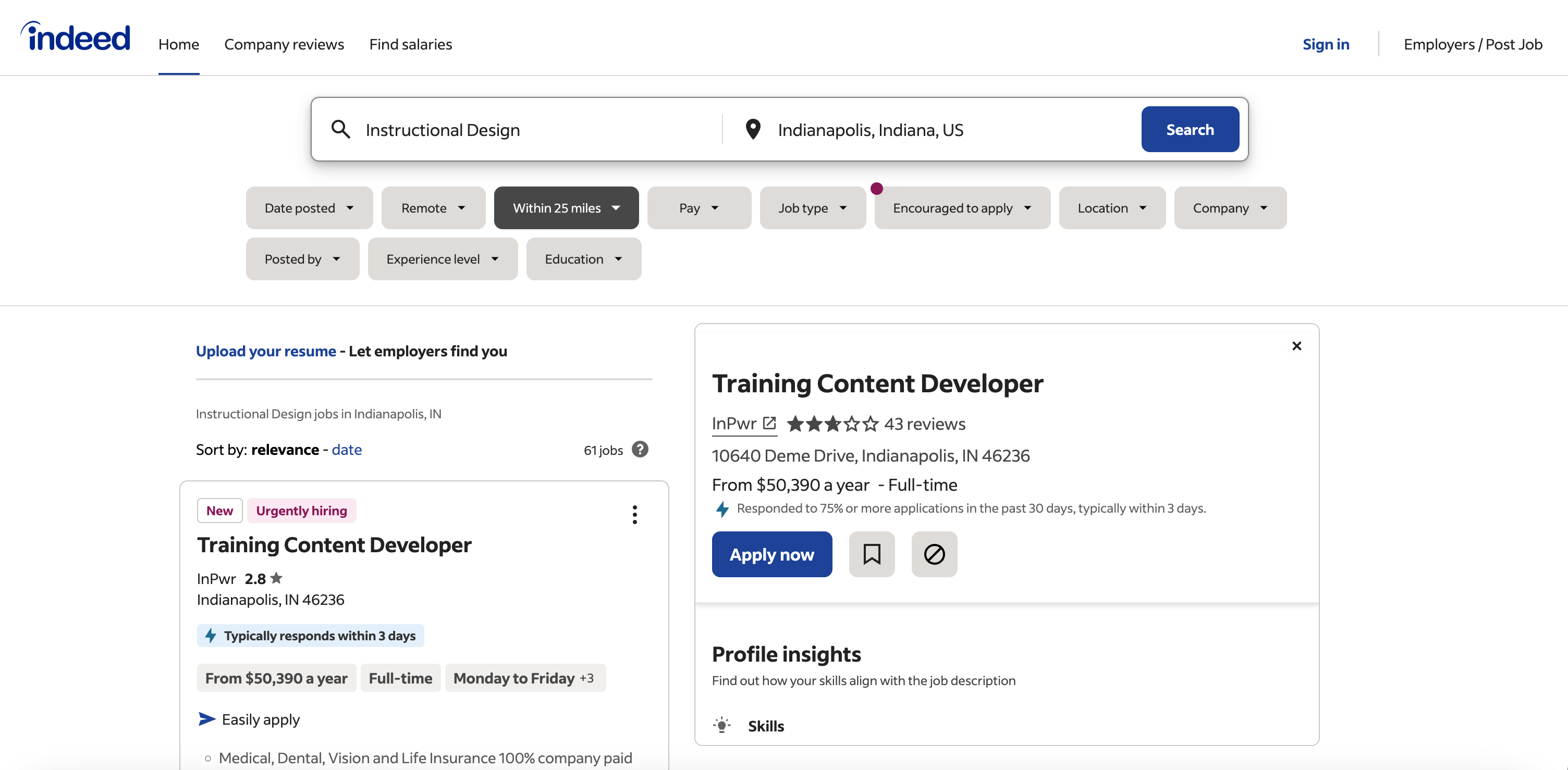Click the magnifying glass search icon
Viewport: 1568px width, 770px height.
click(x=340, y=130)
